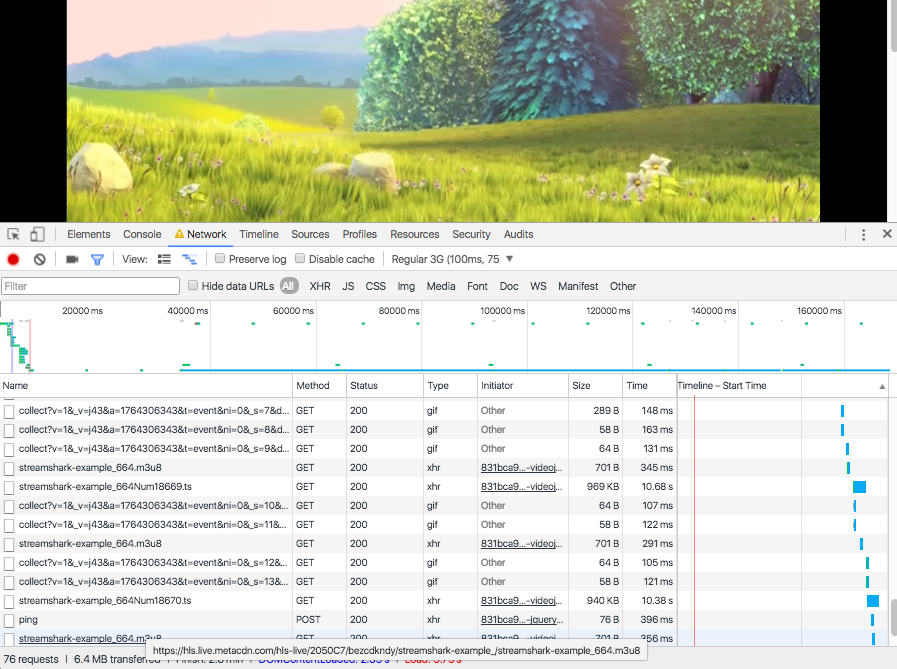The height and width of the screenshot is (669, 897).
Task: Filter requests by Other
Action: pyautogui.click(x=622, y=286)
